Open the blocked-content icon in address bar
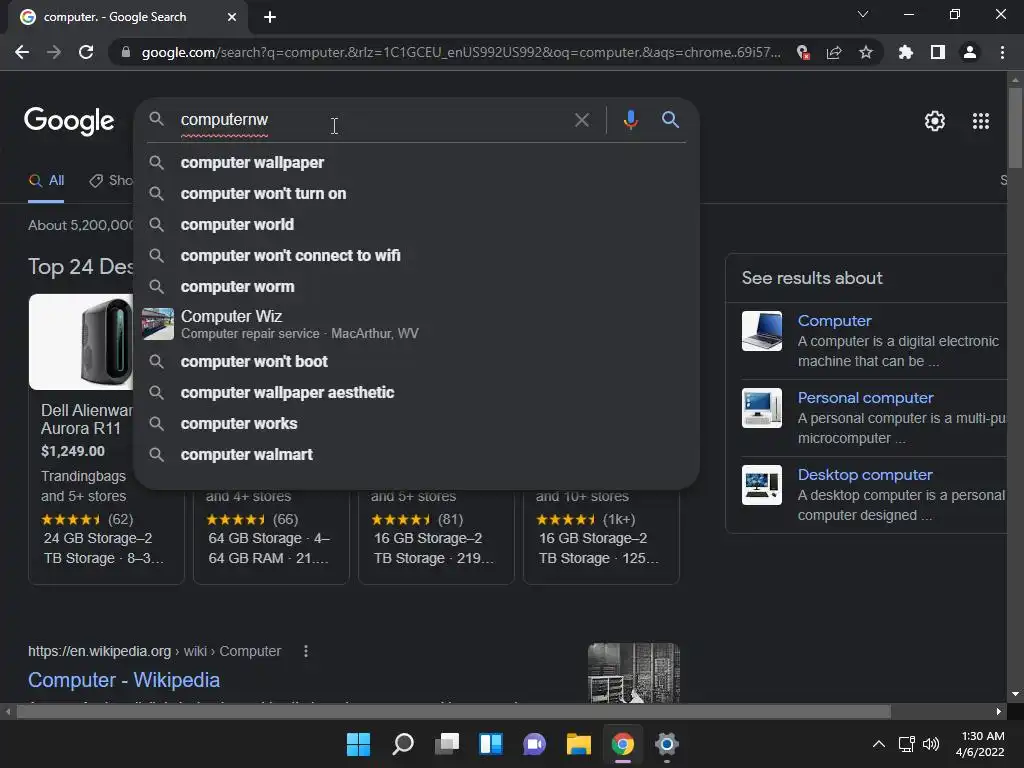 click(x=803, y=52)
